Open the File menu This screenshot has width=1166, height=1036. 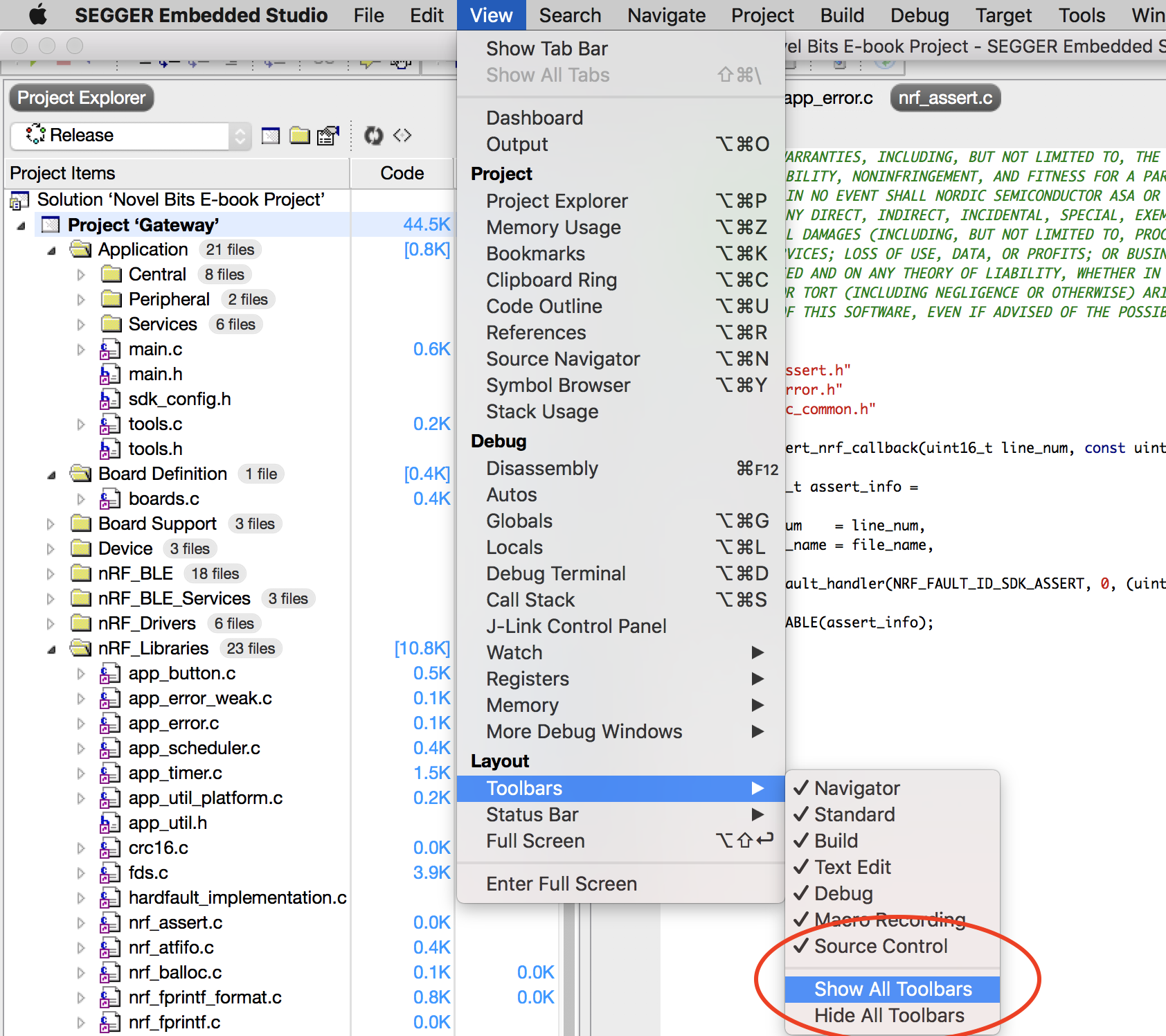tap(368, 15)
